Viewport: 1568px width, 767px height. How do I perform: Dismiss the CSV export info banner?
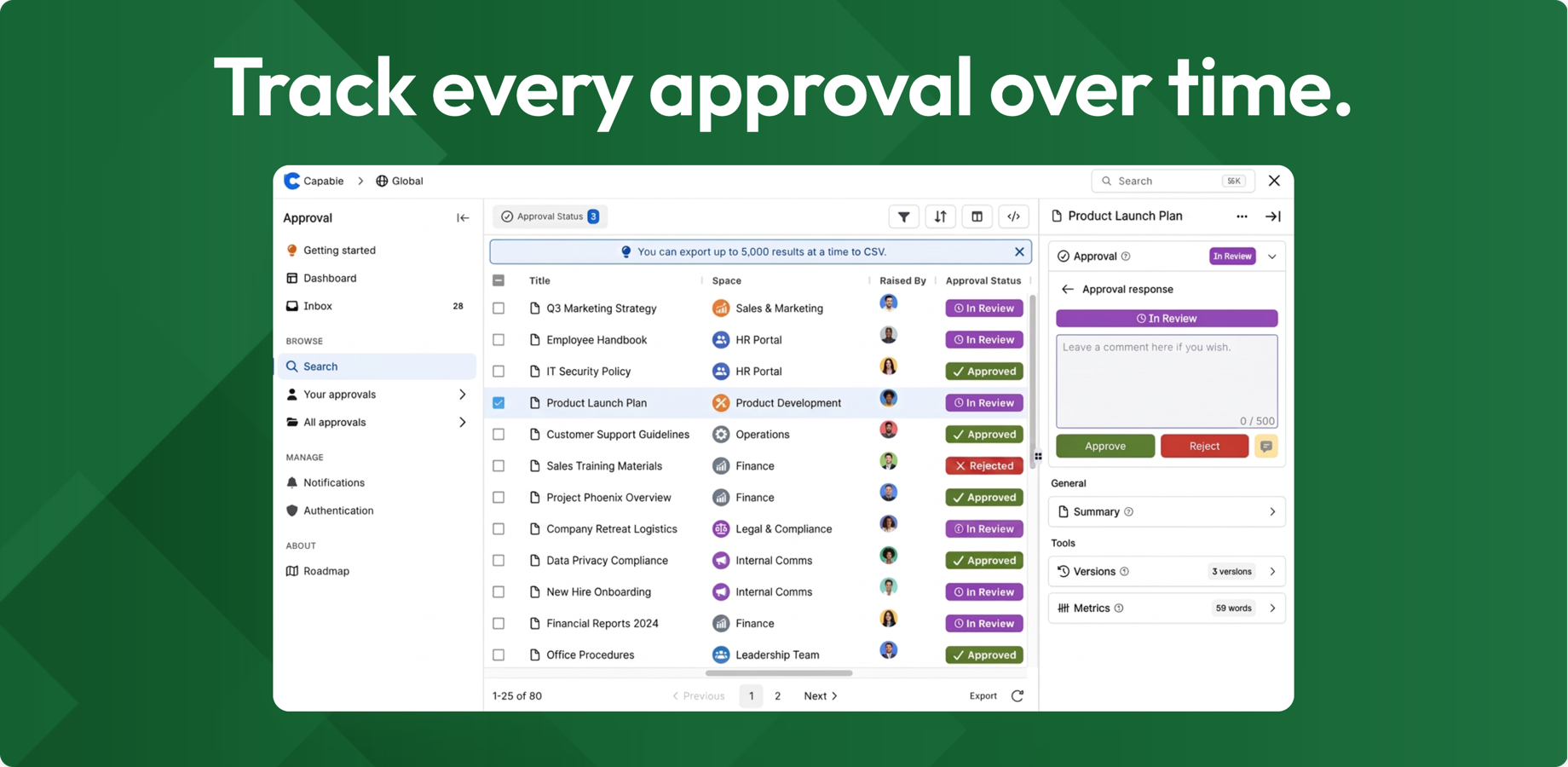(x=1019, y=251)
